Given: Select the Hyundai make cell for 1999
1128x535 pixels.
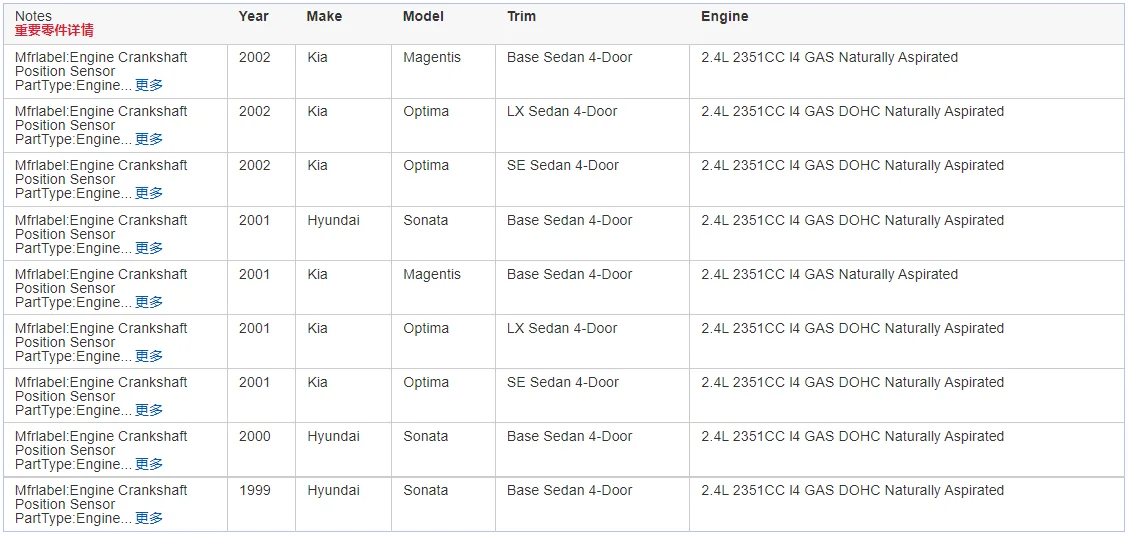Looking at the screenshot, I should [333, 490].
